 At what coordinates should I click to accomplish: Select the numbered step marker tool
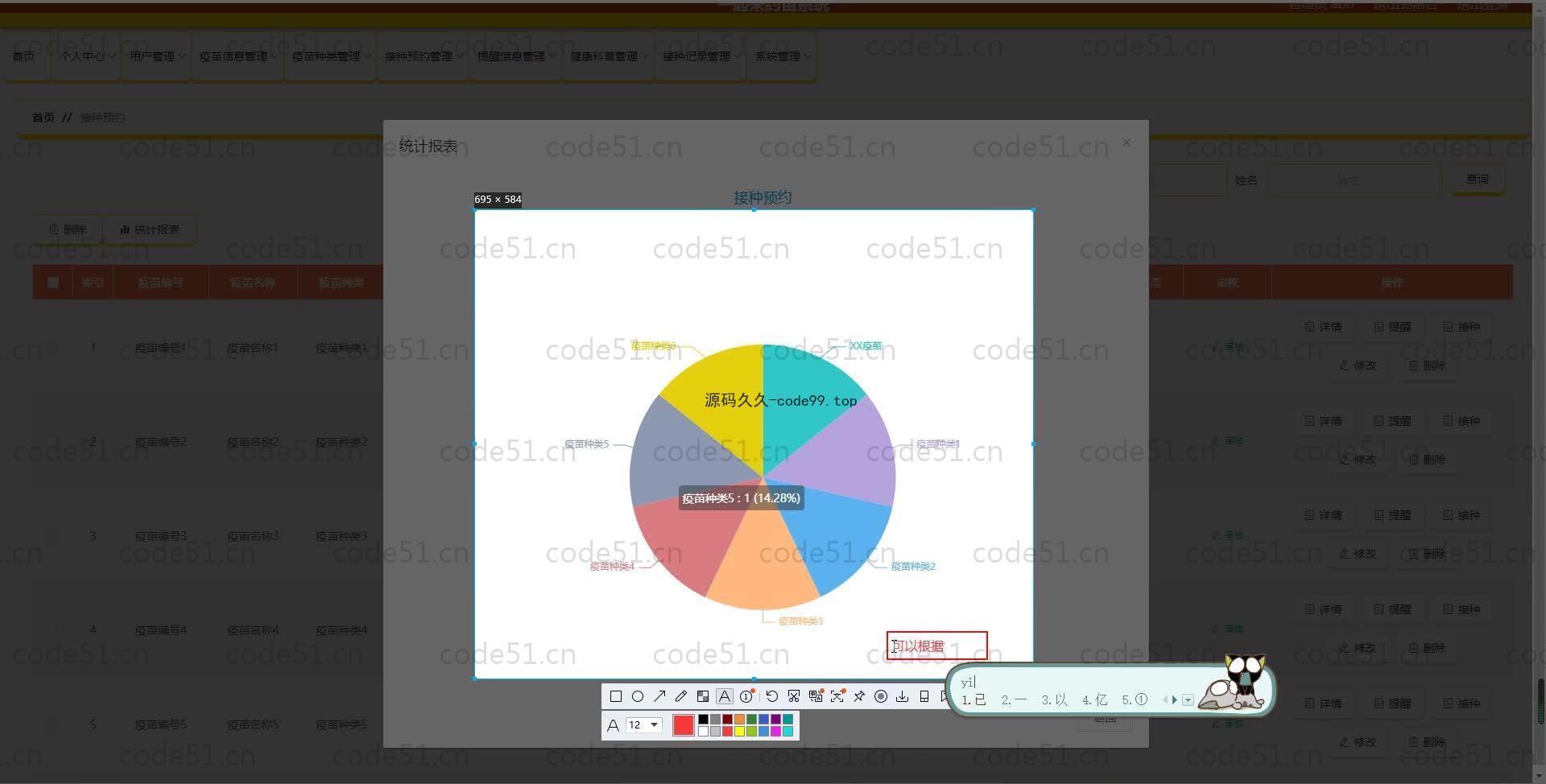click(747, 696)
